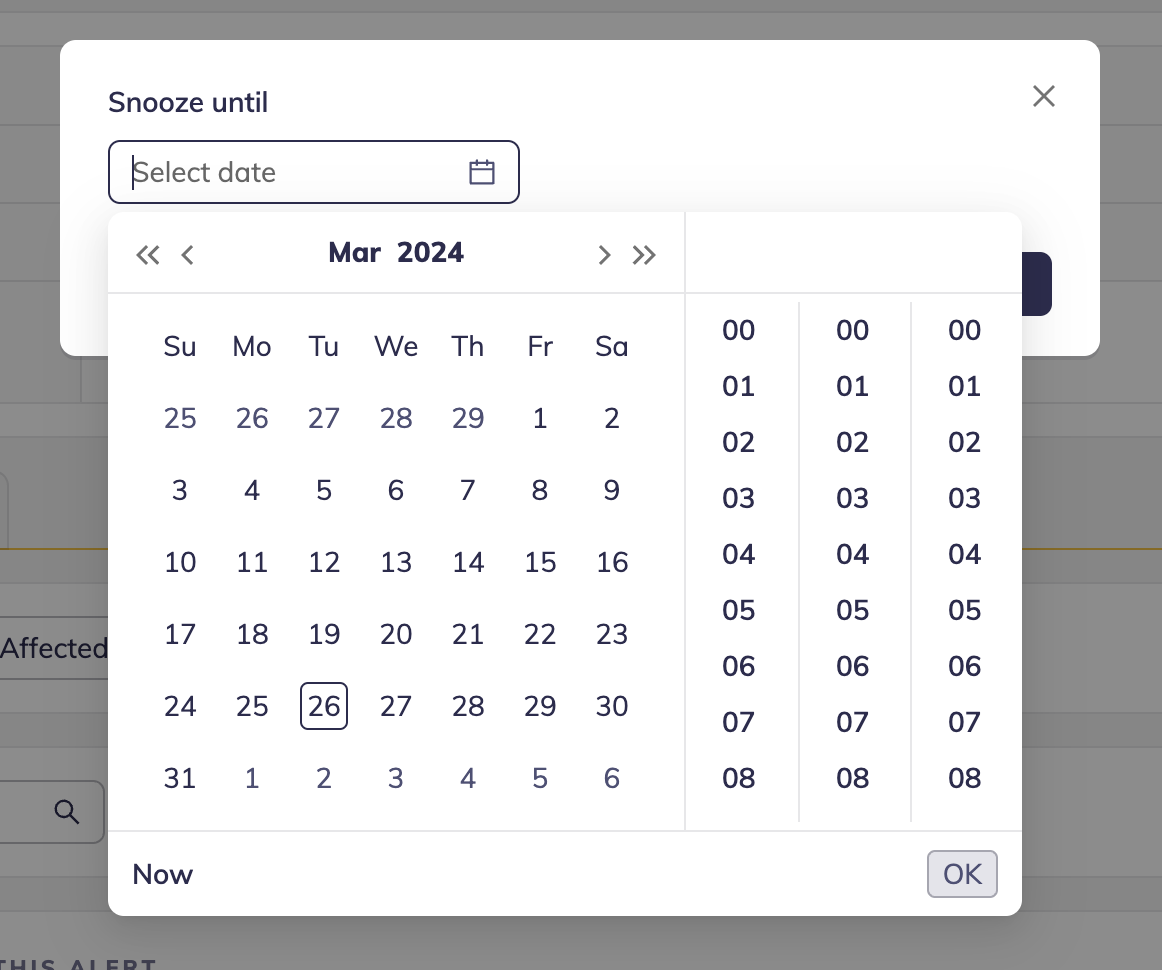Click the search magnifier icon

pyautogui.click(x=67, y=812)
